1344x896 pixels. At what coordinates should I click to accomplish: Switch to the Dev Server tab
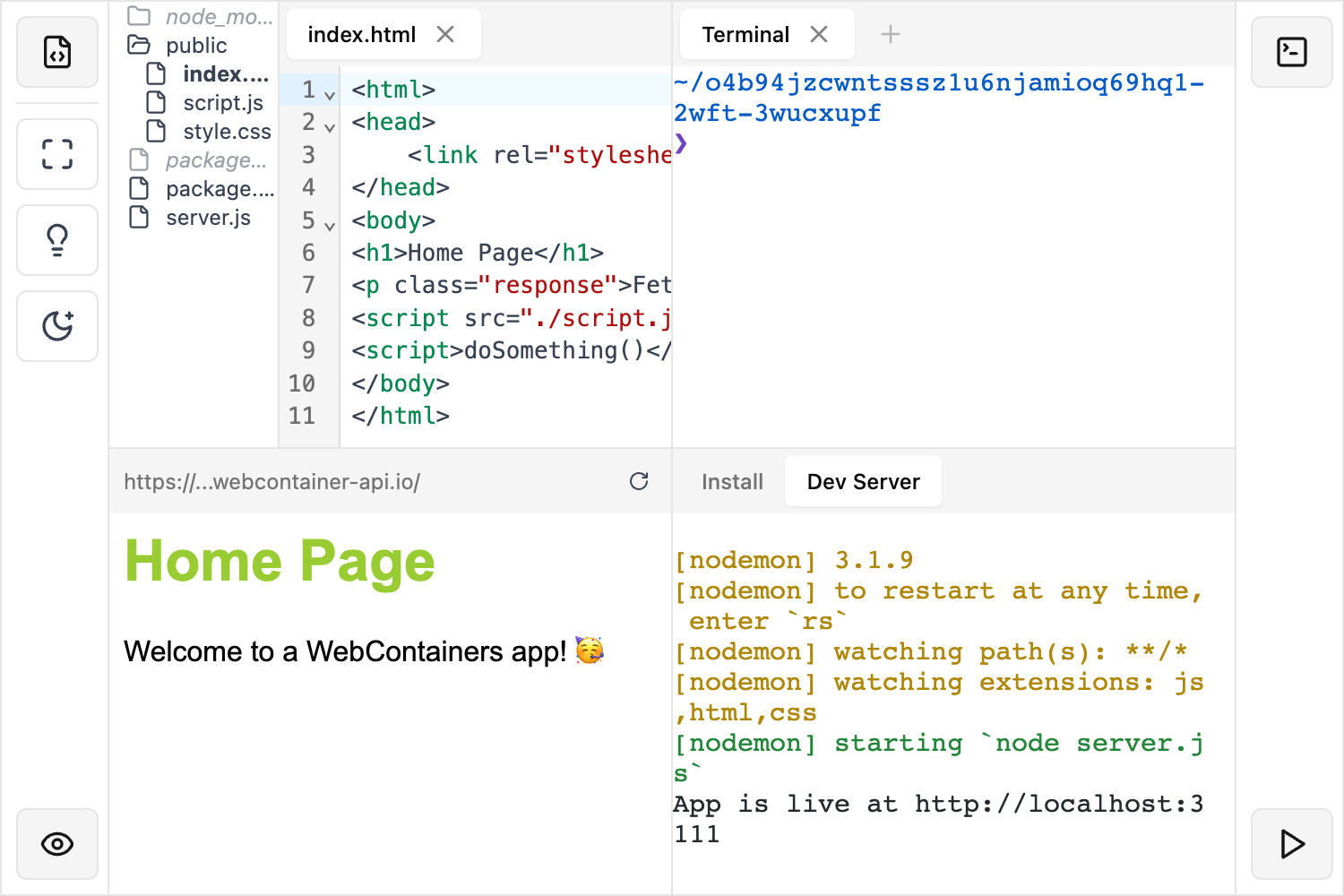[863, 481]
